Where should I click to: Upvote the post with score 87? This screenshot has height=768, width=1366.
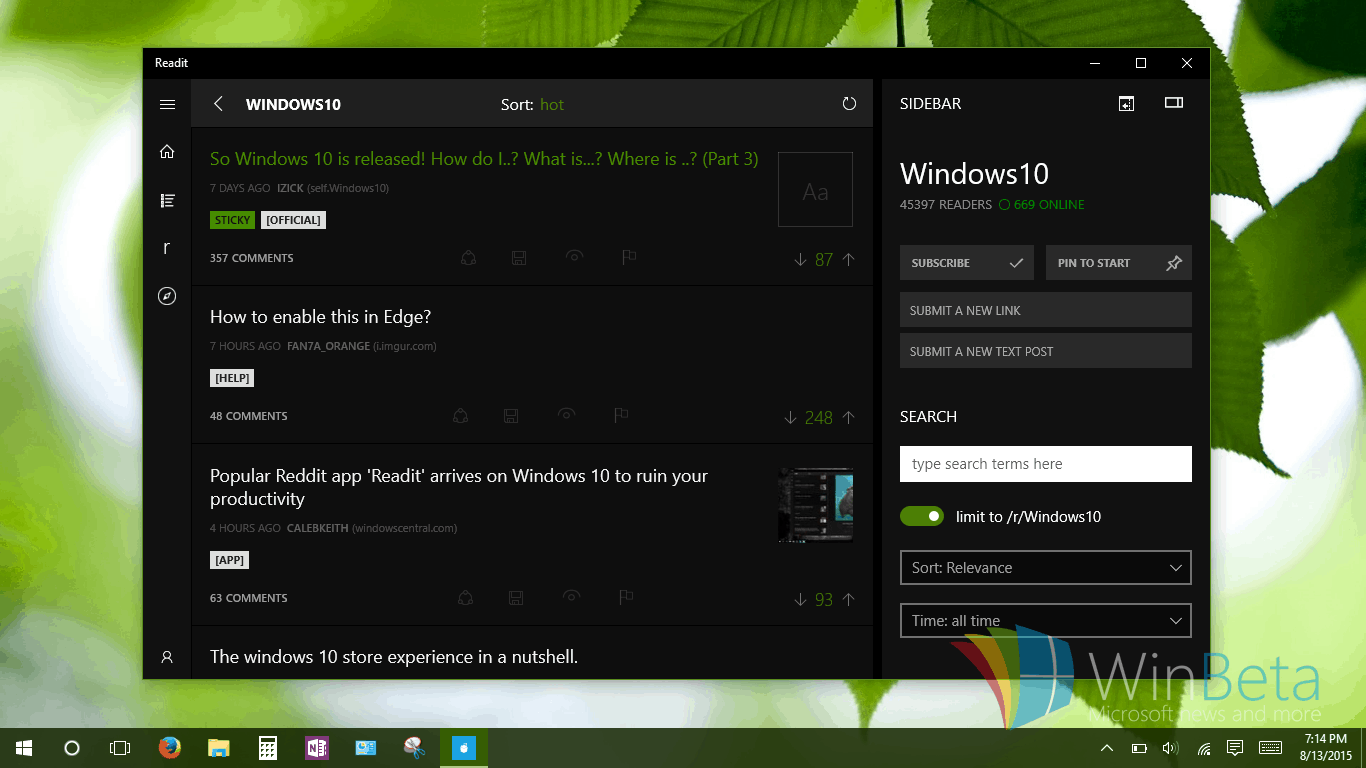click(x=848, y=259)
